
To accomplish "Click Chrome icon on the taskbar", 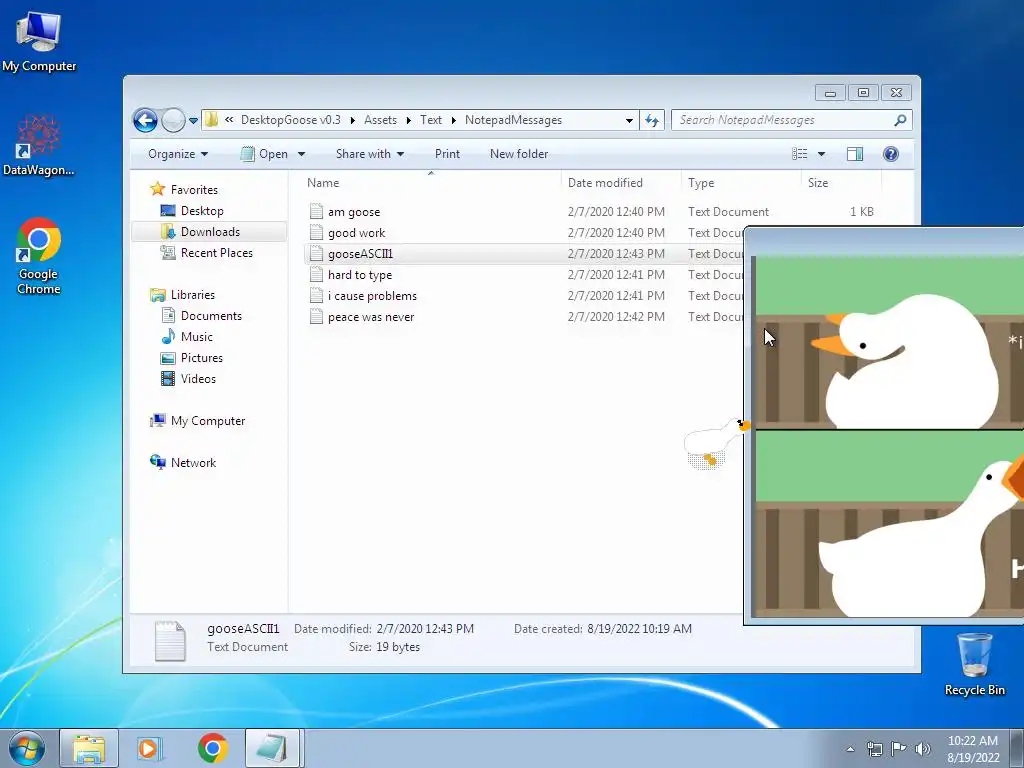I will tap(212, 748).
